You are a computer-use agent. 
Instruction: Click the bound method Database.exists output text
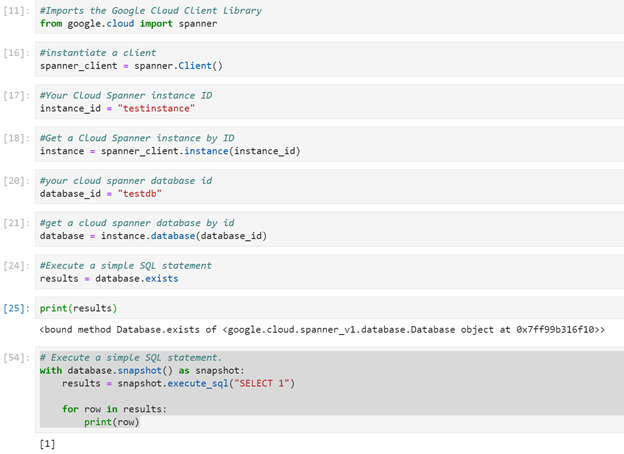pos(322,329)
